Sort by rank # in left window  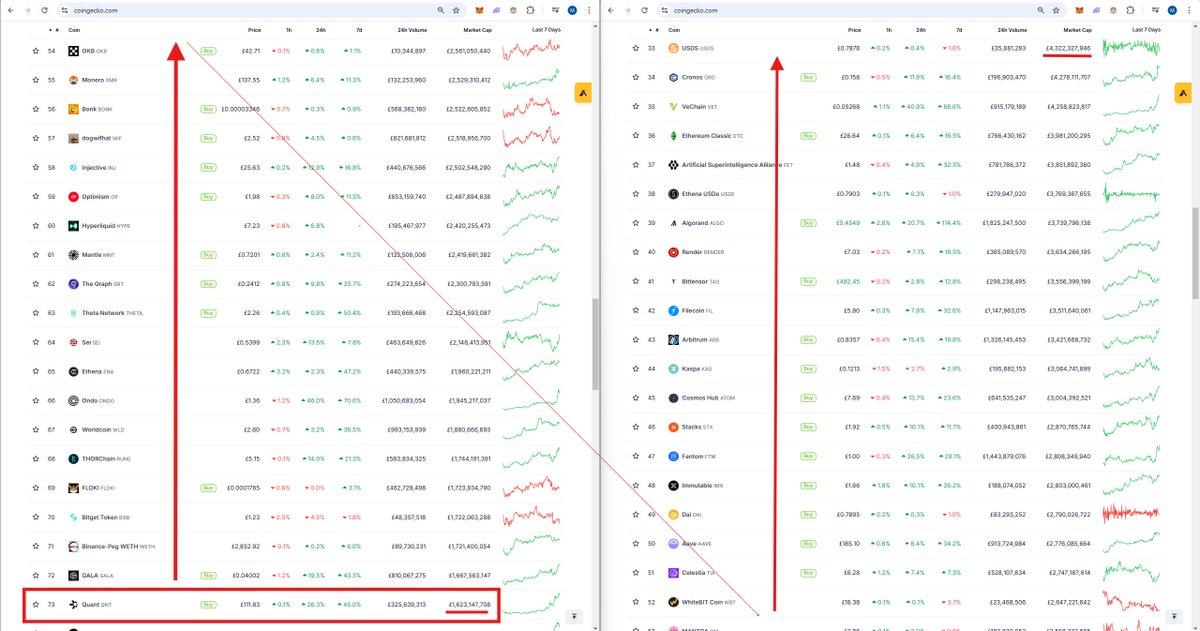(x=56, y=30)
